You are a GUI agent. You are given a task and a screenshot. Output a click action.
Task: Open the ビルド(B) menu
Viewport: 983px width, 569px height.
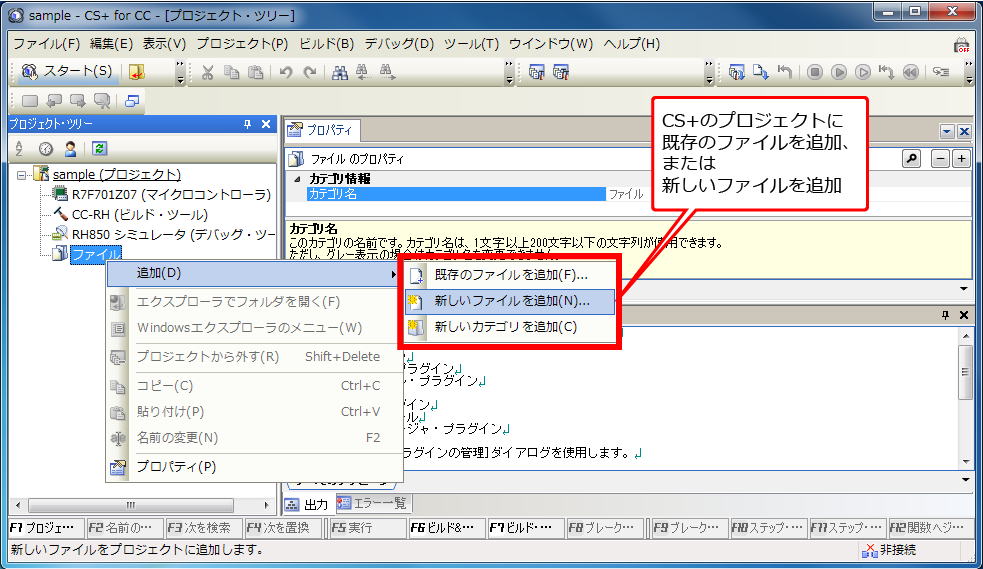[x=326, y=43]
